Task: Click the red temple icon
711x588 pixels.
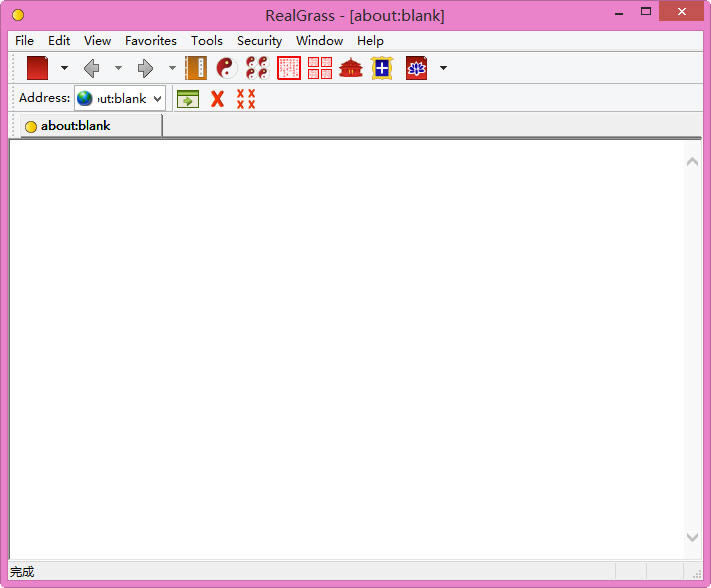Action: click(351, 68)
